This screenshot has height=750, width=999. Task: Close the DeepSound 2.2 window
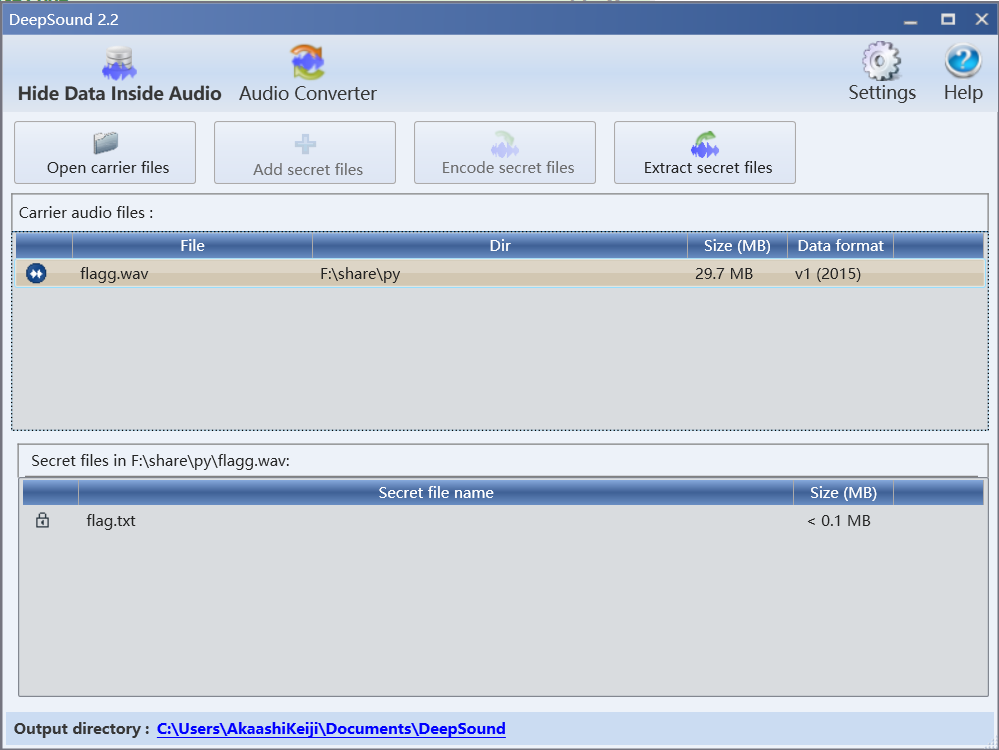(982, 20)
